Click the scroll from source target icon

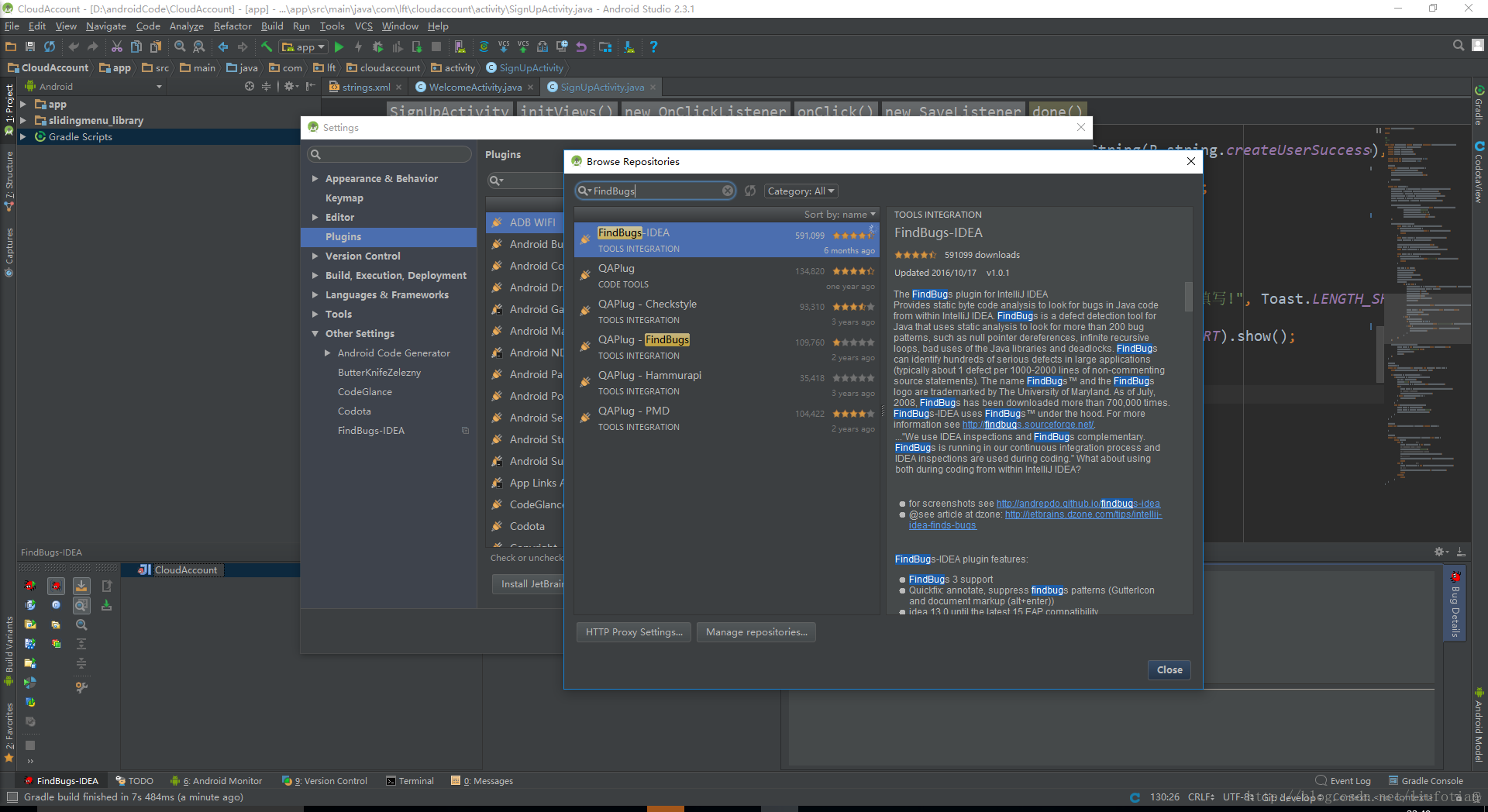(x=250, y=86)
